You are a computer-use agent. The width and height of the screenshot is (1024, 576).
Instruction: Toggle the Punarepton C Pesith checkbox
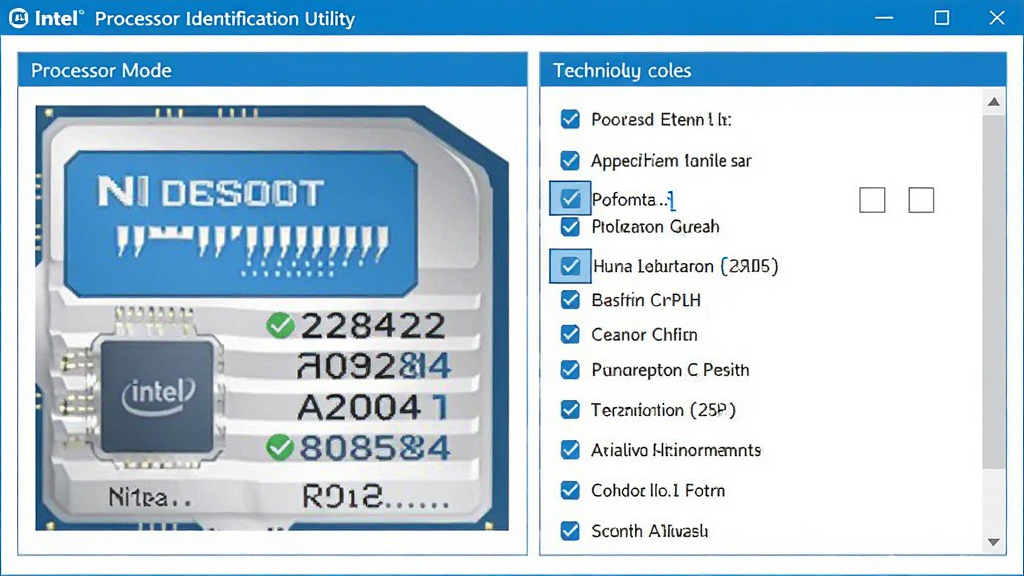pyautogui.click(x=570, y=370)
